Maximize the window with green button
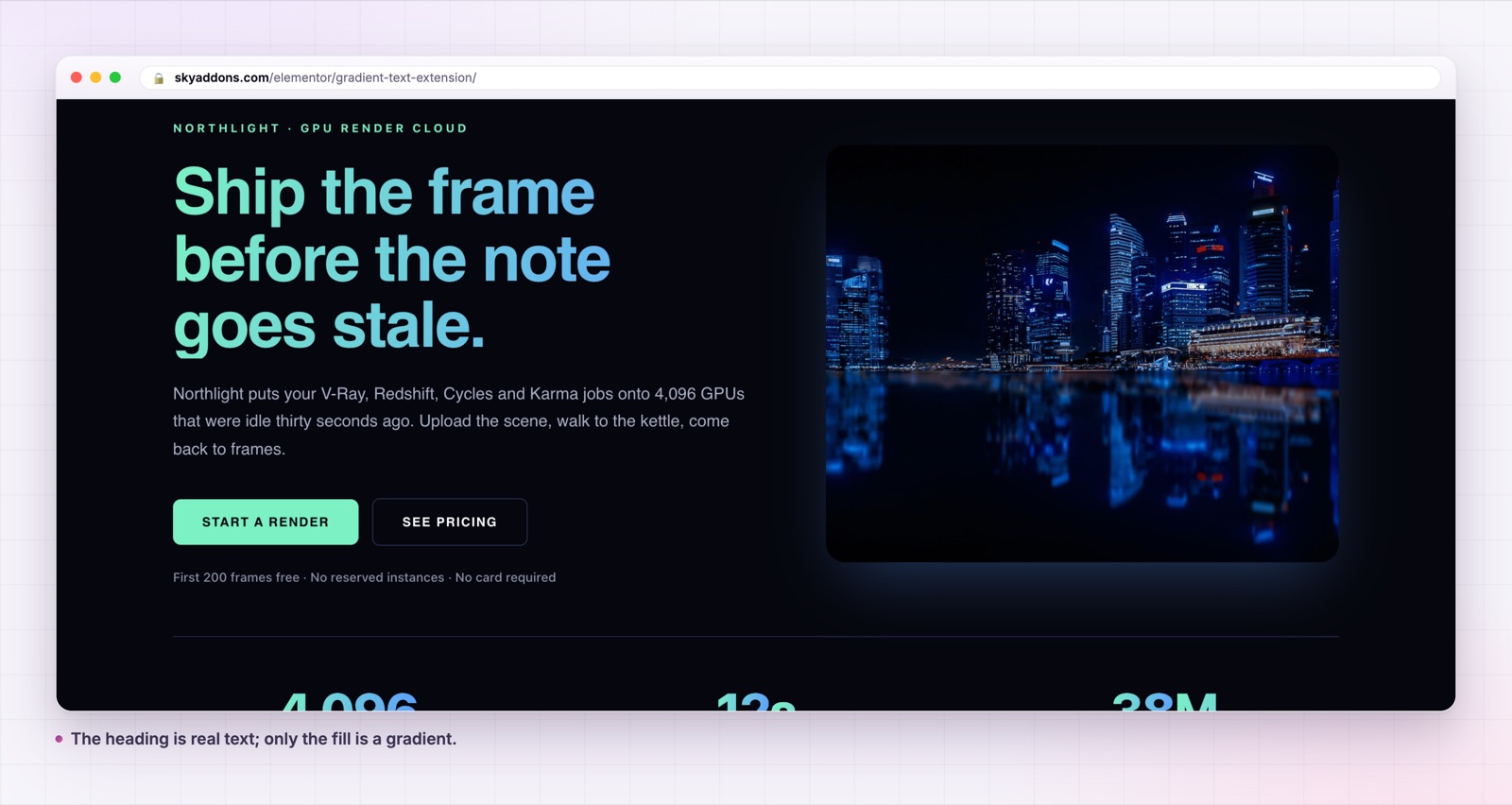 [115, 77]
